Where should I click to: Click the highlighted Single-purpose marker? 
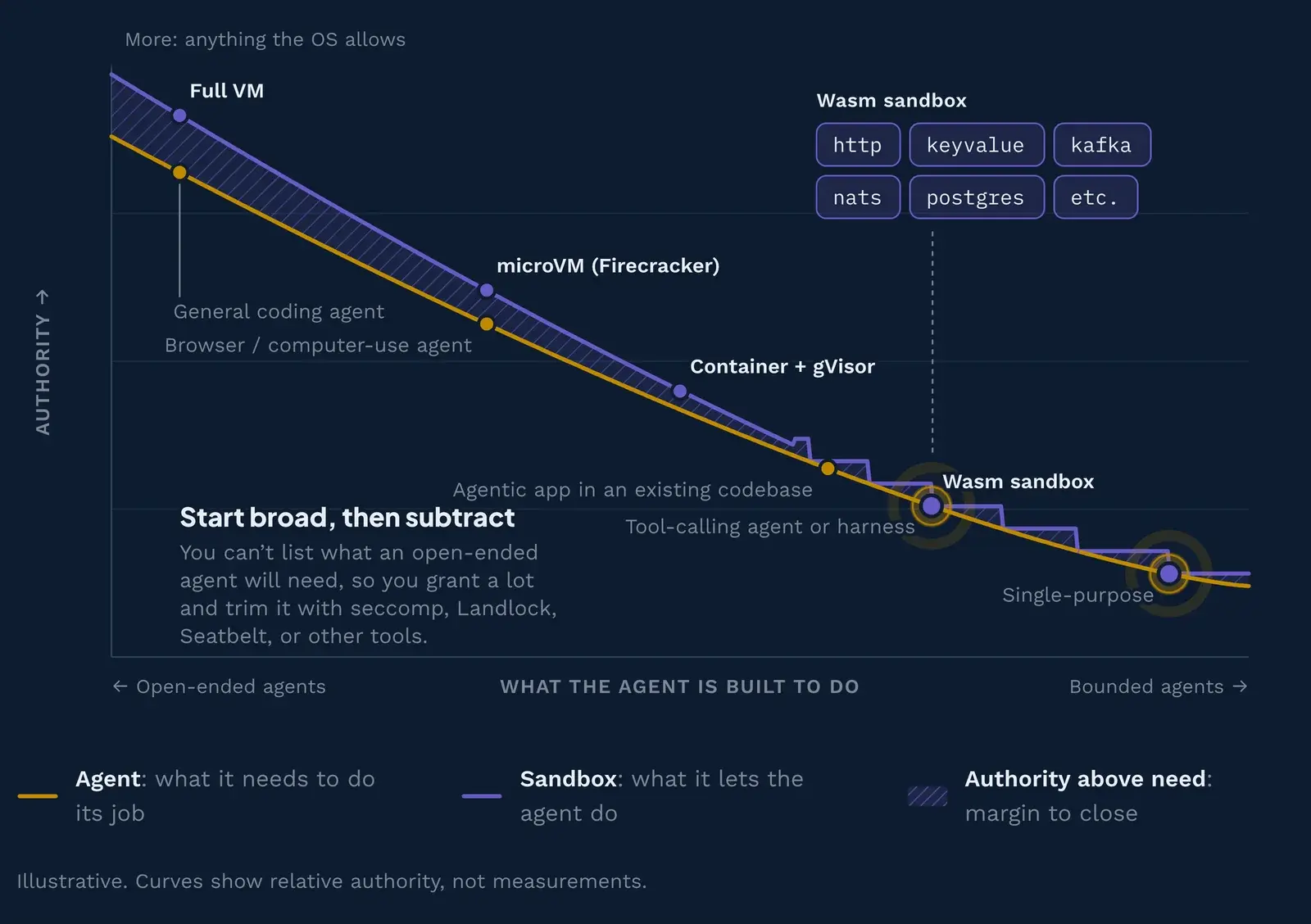(x=1169, y=573)
